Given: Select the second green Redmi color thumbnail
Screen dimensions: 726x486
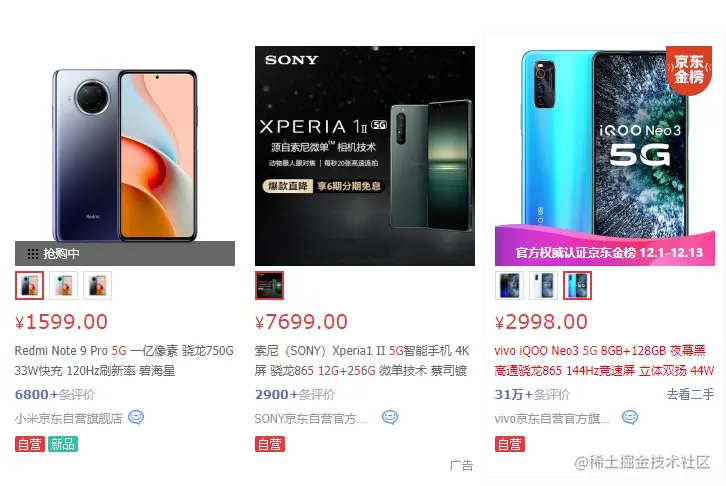Looking at the screenshot, I should 63,285.
